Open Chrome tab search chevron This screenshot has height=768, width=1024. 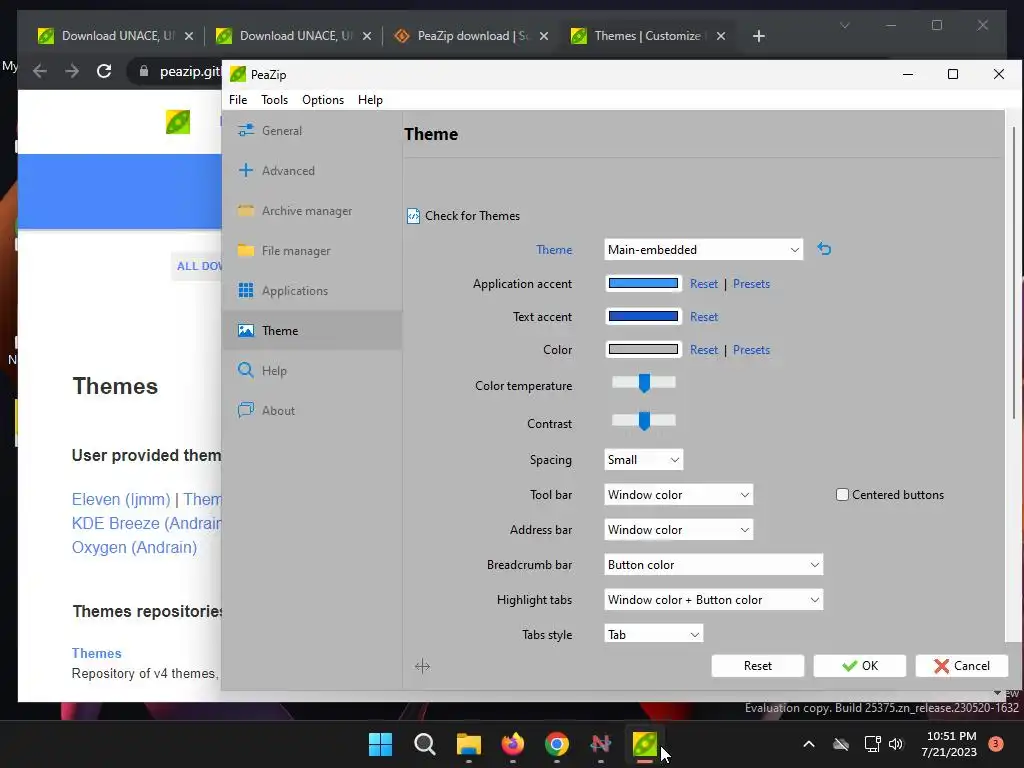(x=844, y=25)
